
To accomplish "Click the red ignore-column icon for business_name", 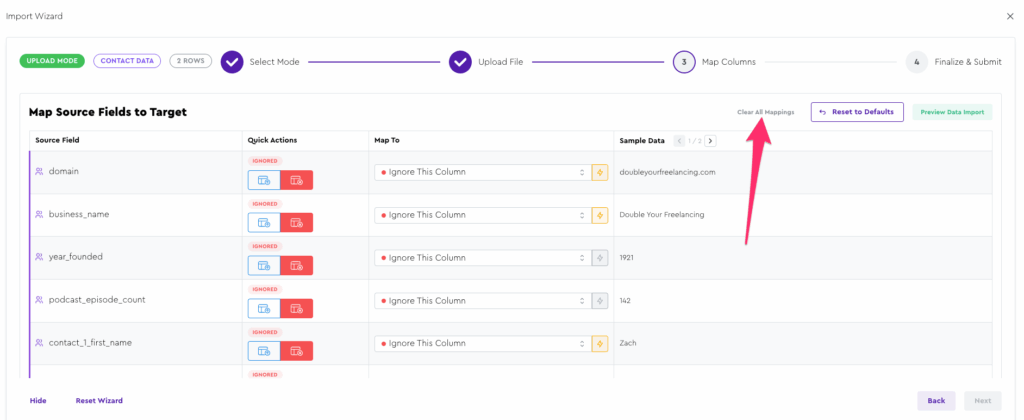I will point(296,223).
